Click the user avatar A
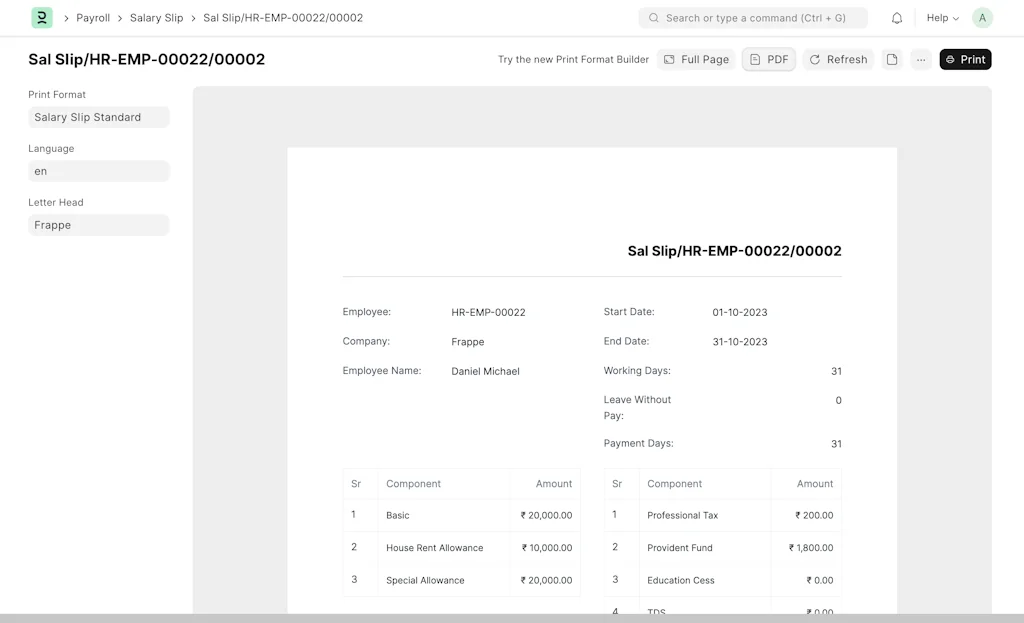1024x623 pixels. [x=981, y=17]
